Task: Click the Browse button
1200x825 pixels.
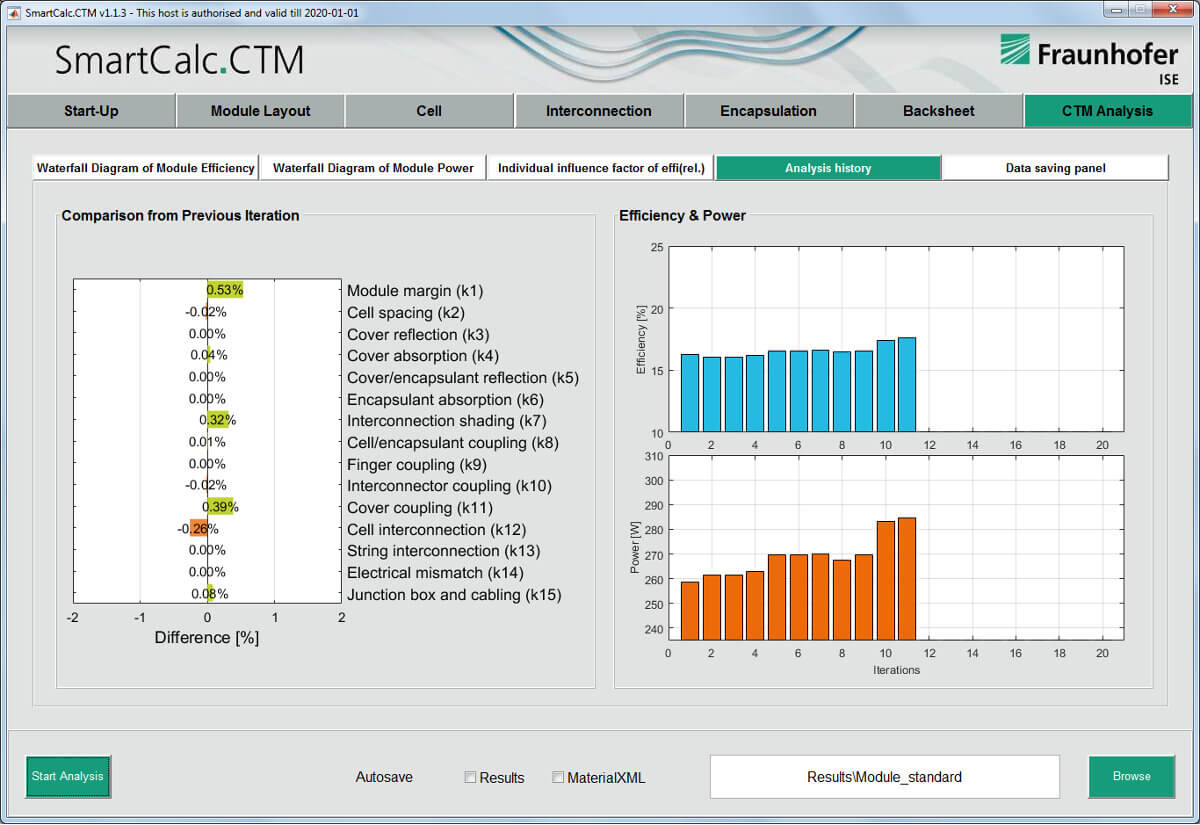Action: [x=1131, y=776]
